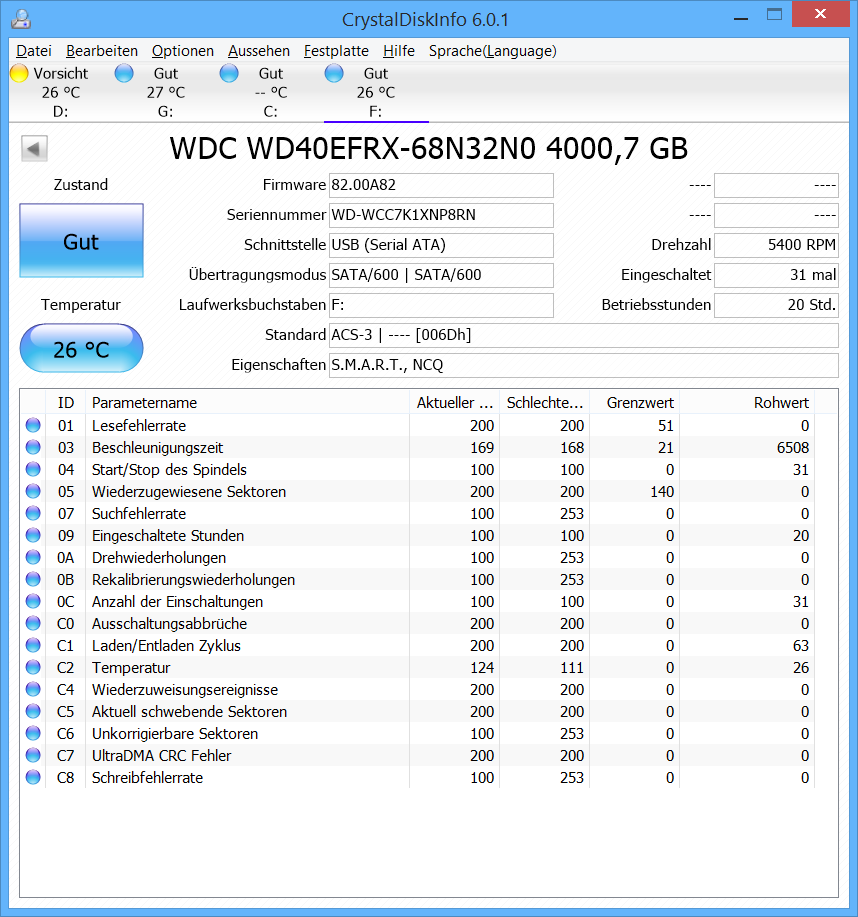Click the Betriebsstunden field 20 Std.
This screenshot has width=858, height=917.
(x=776, y=305)
